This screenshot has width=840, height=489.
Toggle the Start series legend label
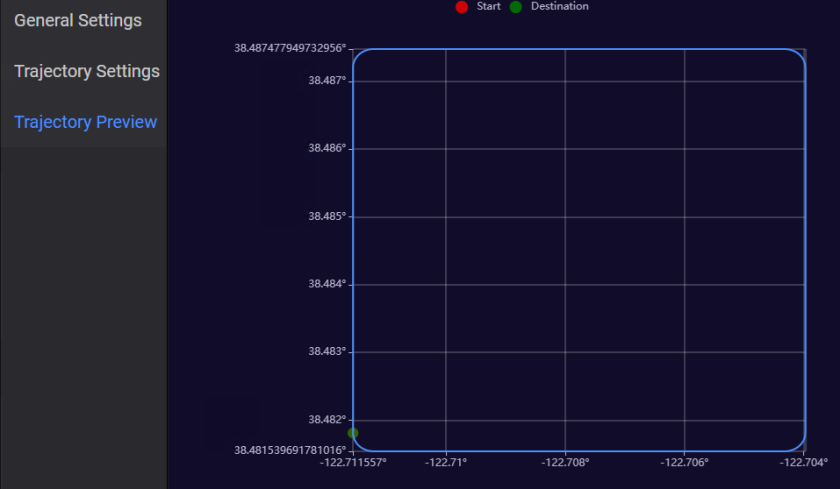pos(489,7)
